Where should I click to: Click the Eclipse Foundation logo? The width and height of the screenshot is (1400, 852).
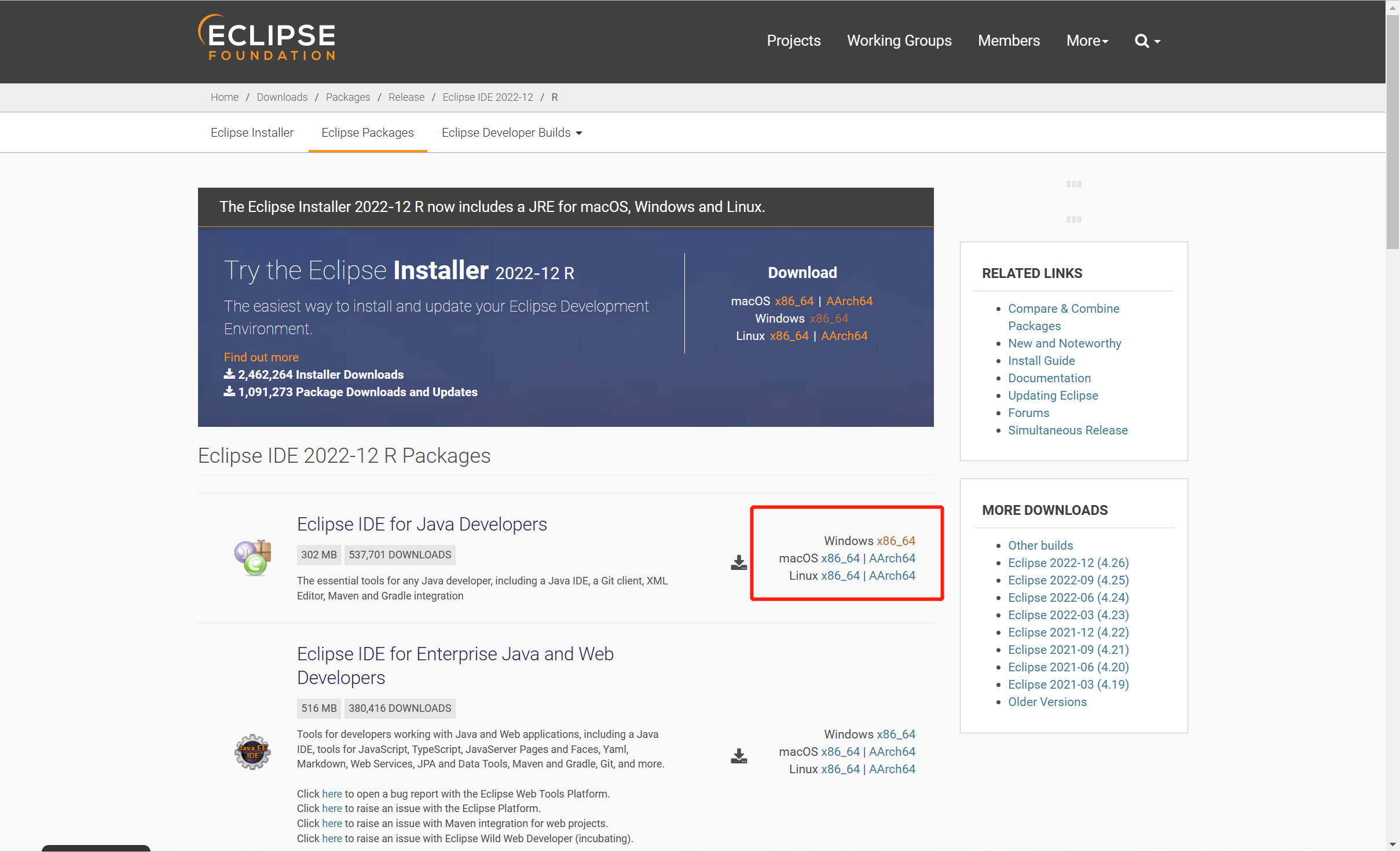tap(267, 38)
